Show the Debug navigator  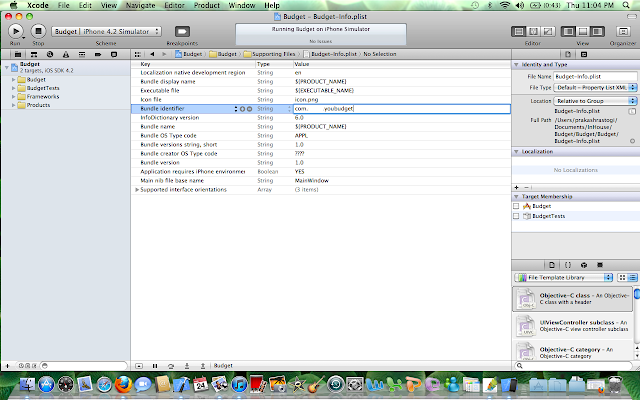click(x=82, y=54)
